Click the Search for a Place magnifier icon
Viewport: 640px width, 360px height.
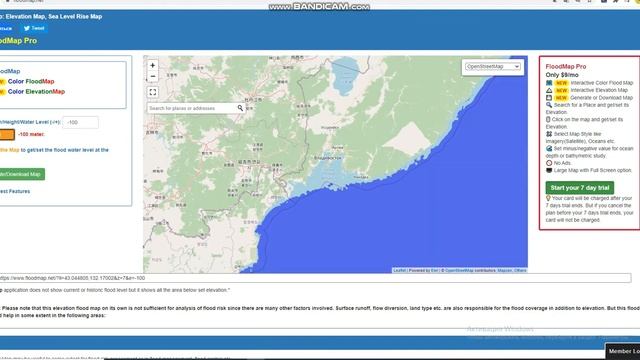pyautogui.click(x=549, y=105)
